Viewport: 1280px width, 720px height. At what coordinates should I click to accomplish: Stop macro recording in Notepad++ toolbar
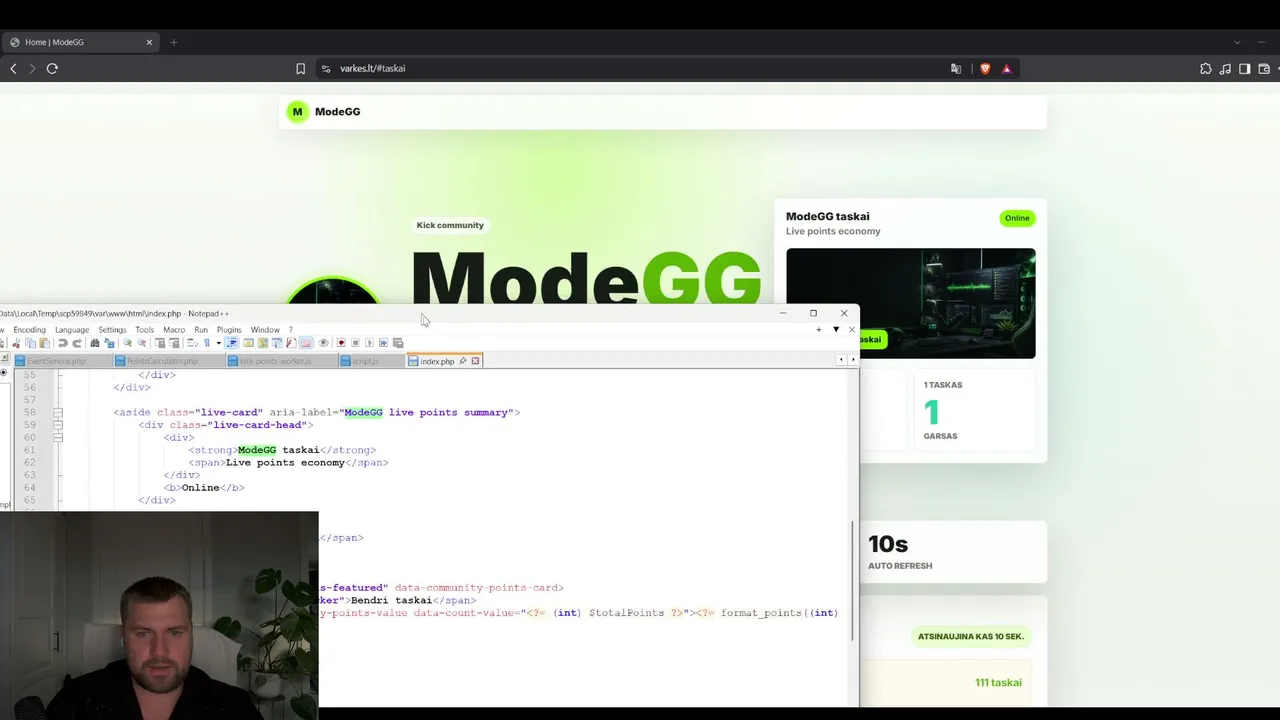pyautogui.click(x=355, y=343)
